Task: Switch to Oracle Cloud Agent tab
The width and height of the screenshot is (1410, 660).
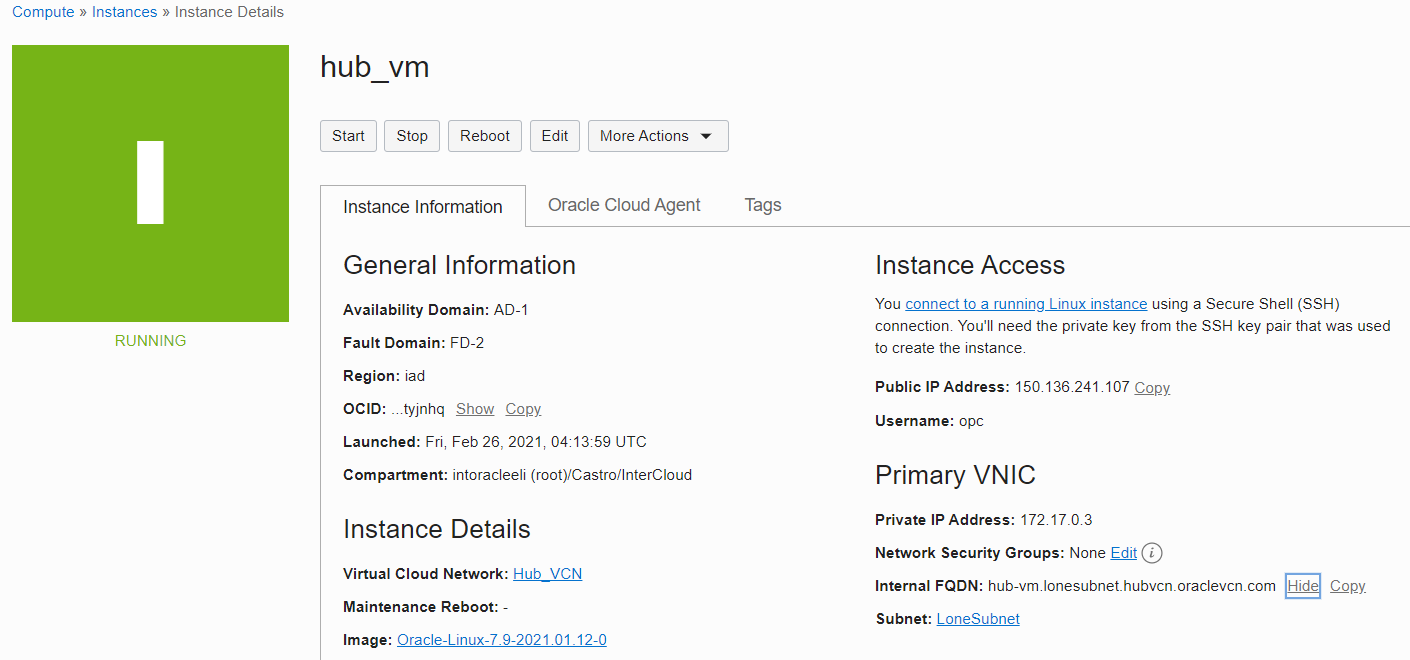Action: click(x=624, y=205)
